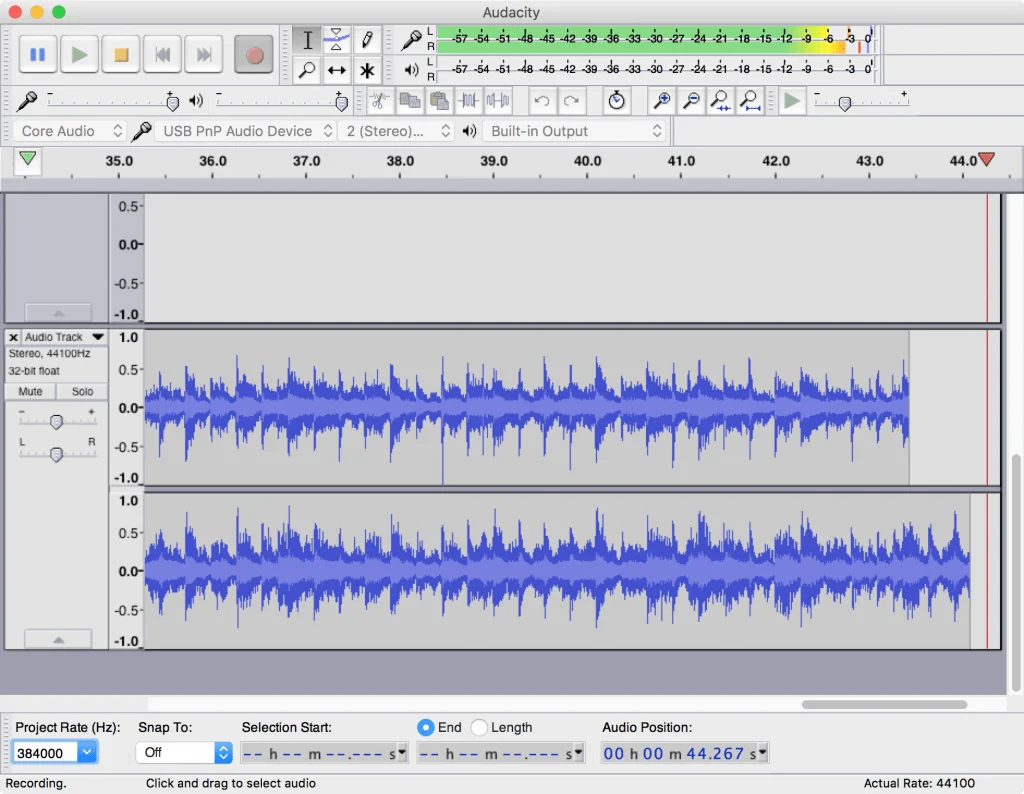Viewport: 1024px width, 794px height.
Task: Open the Snap To dropdown
Action: pyautogui.click(x=183, y=753)
